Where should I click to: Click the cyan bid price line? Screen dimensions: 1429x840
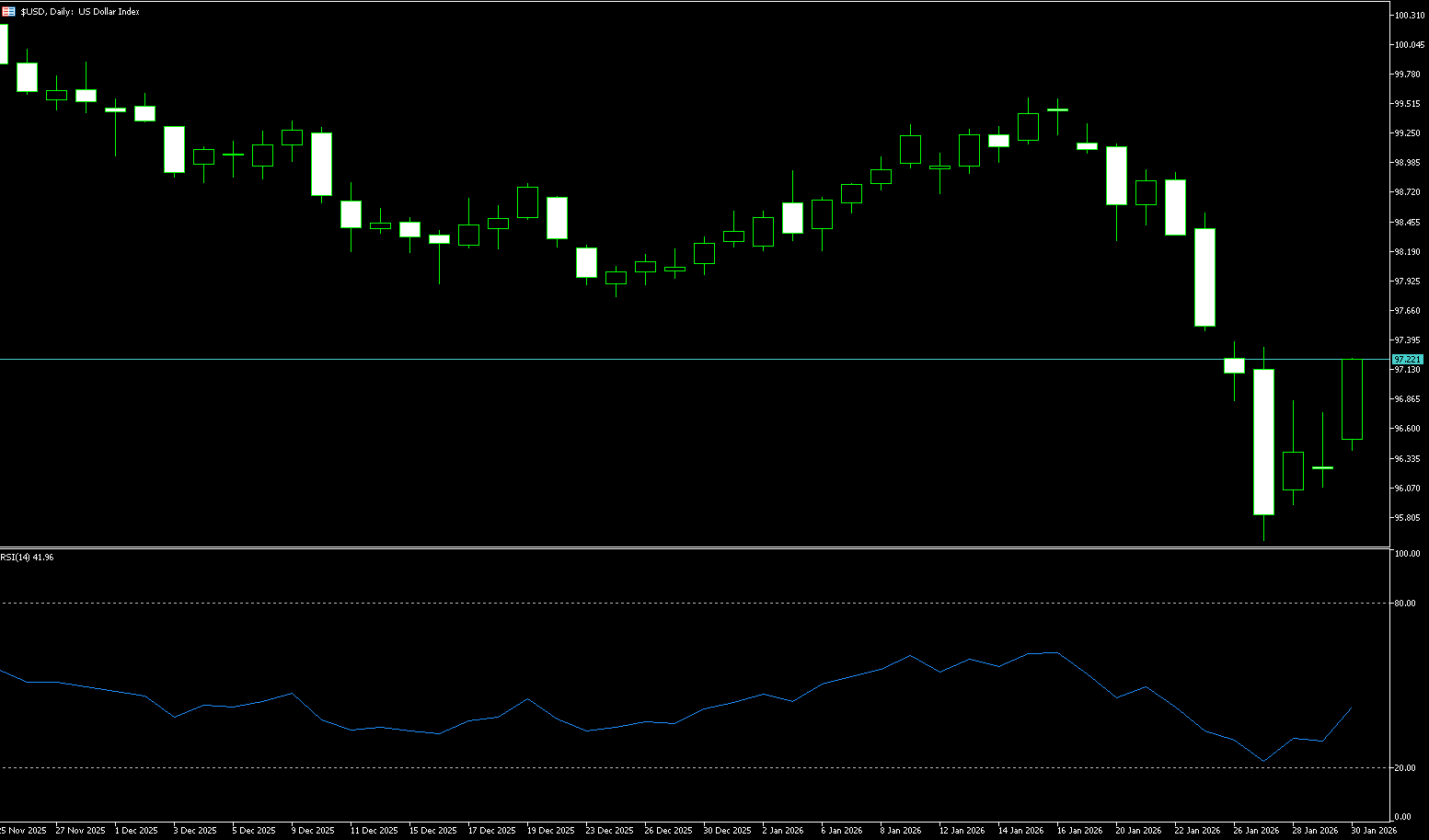pyautogui.click(x=644, y=359)
